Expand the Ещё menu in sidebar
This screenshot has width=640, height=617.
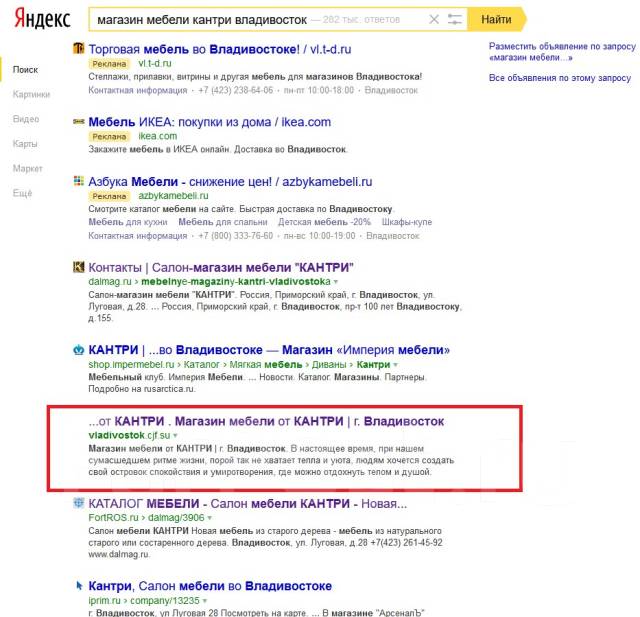coord(23,193)
